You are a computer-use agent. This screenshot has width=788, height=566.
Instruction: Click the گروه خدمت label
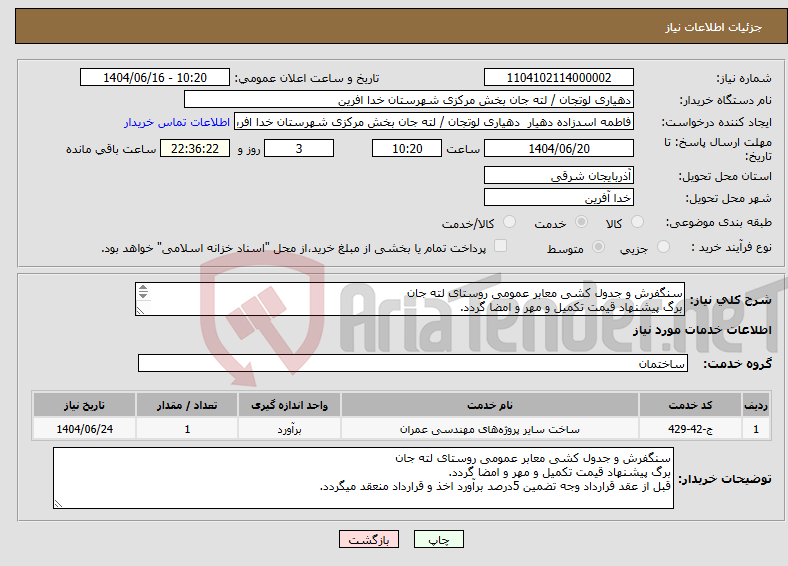click(737, 364)
